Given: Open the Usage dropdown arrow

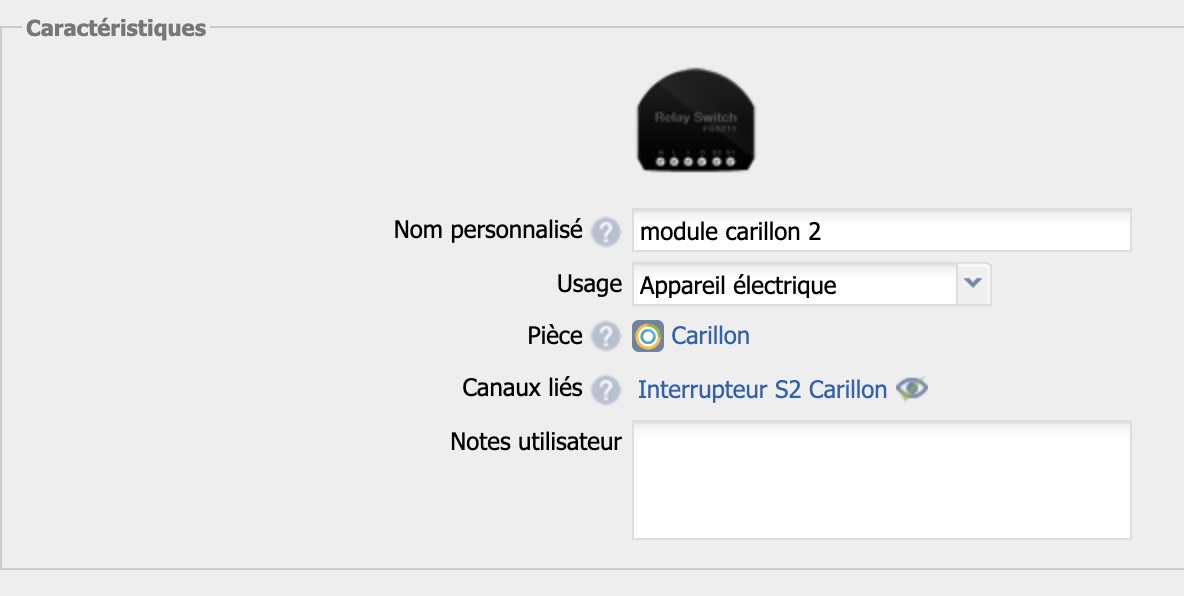Looking at the screenshot, I should (974, 285).
